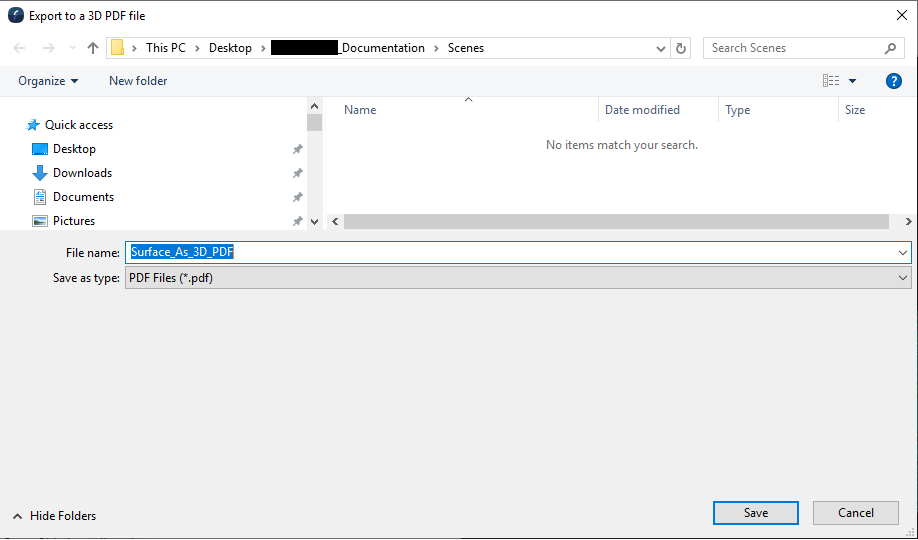
Task: Click the horizontal scrollbar thumb in file list
Action: tap(616, 221)
